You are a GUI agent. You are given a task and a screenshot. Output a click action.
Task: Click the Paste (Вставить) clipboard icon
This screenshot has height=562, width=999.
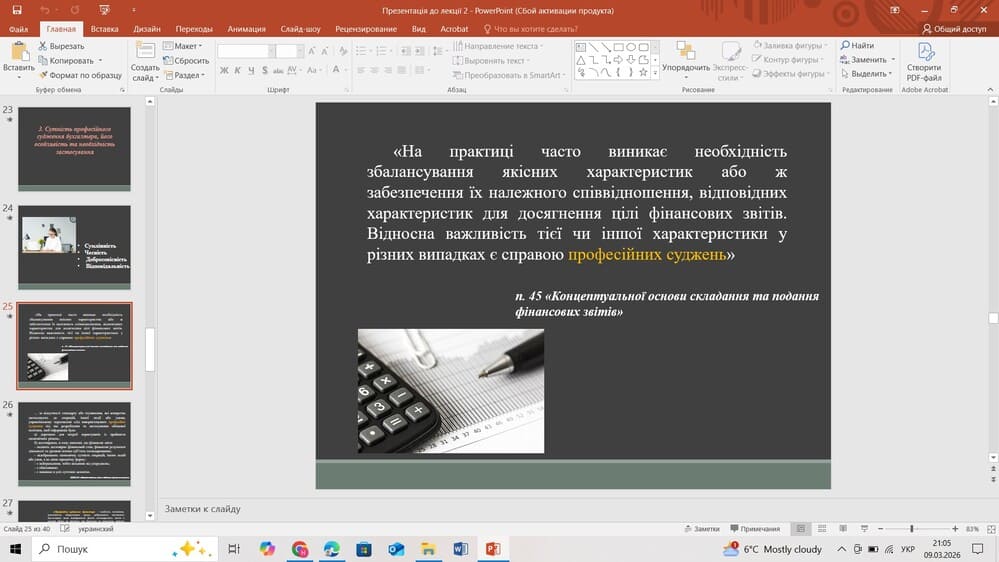[x=18, y=52]
